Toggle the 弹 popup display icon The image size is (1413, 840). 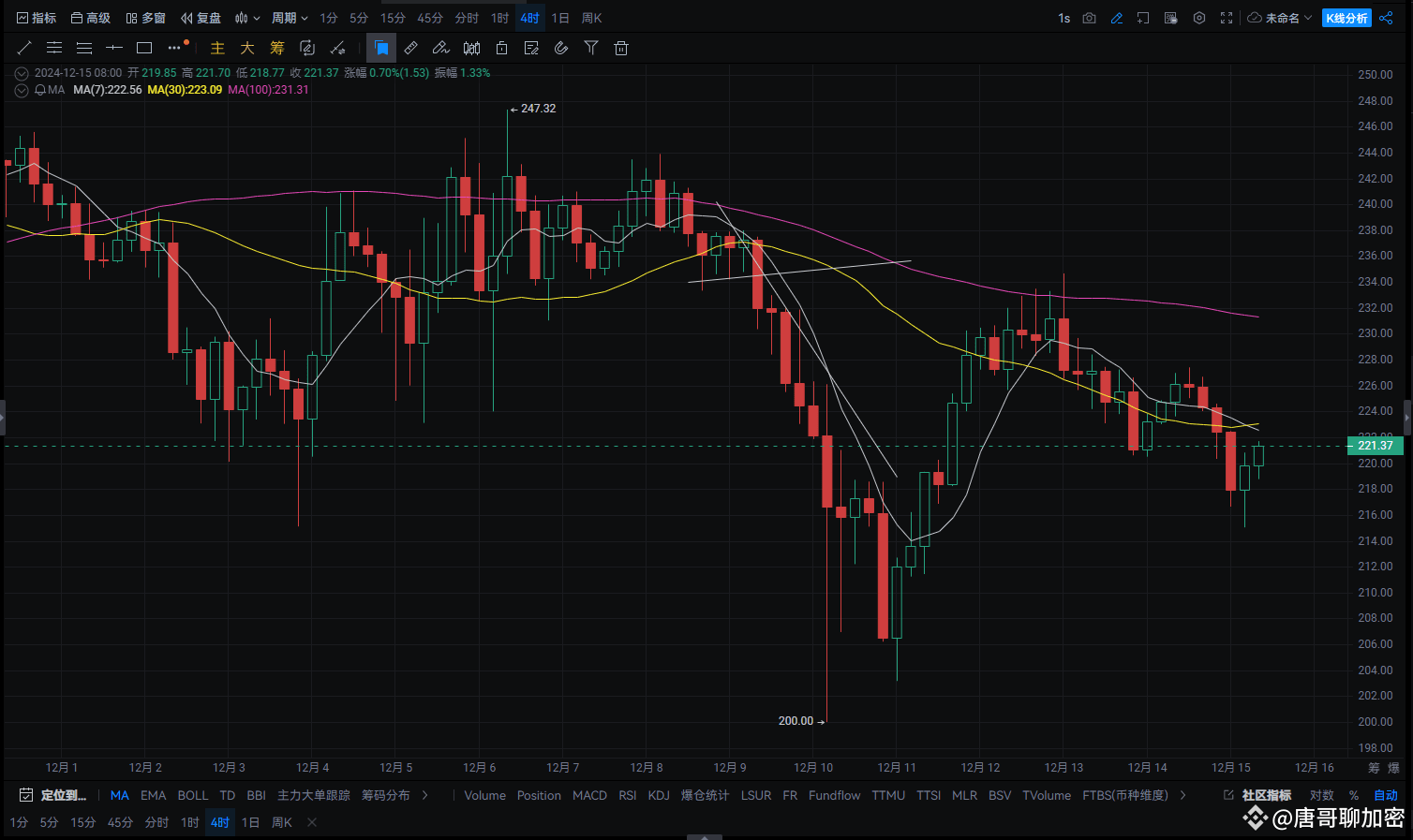click(x=1171, y=18)
